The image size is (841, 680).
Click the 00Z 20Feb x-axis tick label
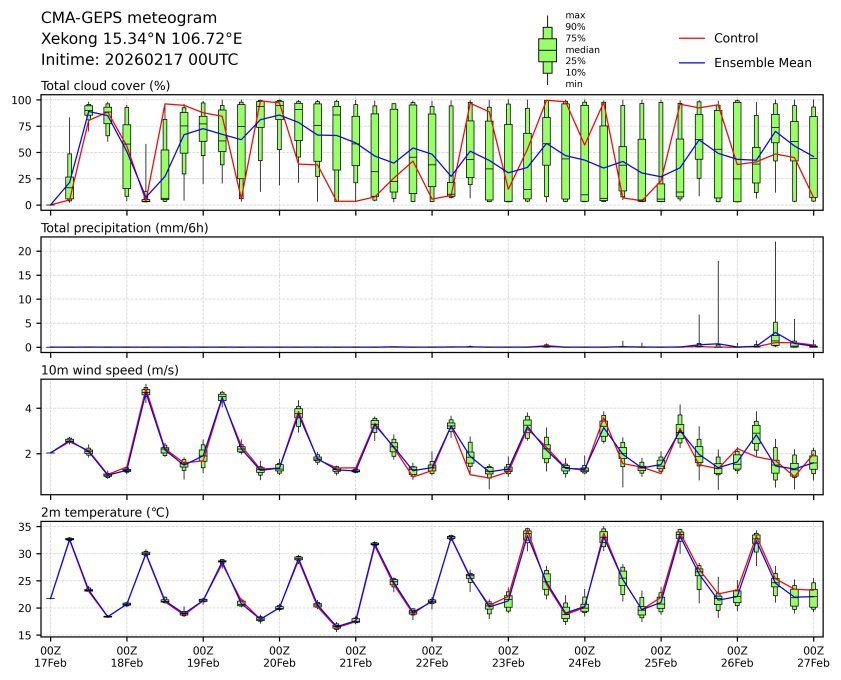tap(279, 655)
